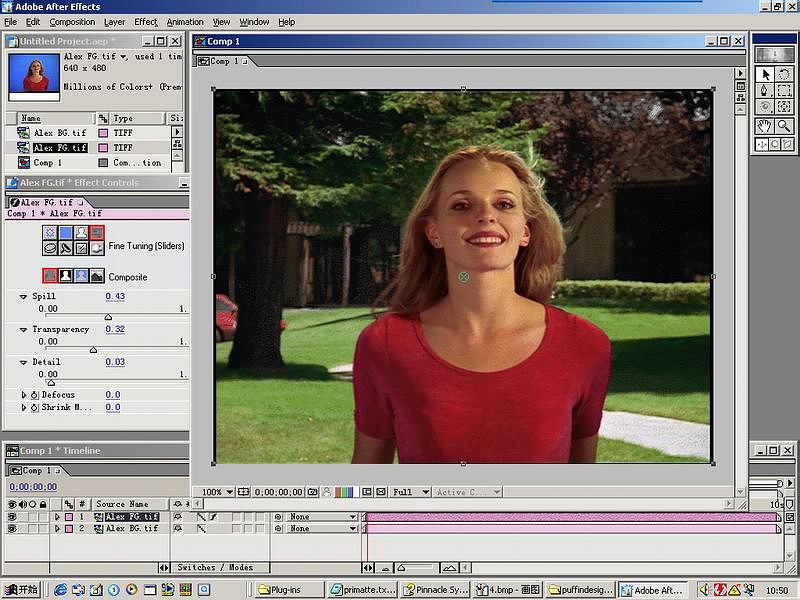Click the Primatte sphere icon
Image resolution: width=800 pixels, height=600 pixels.
(97, 248)
